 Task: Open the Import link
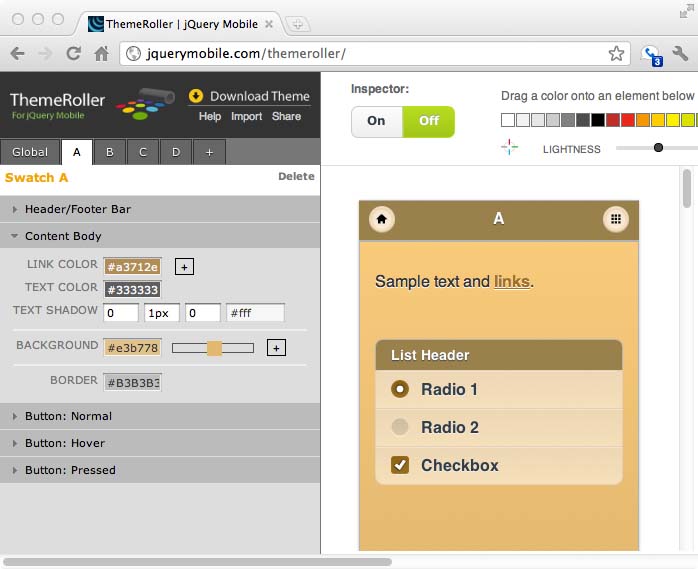tap(246, 116)
